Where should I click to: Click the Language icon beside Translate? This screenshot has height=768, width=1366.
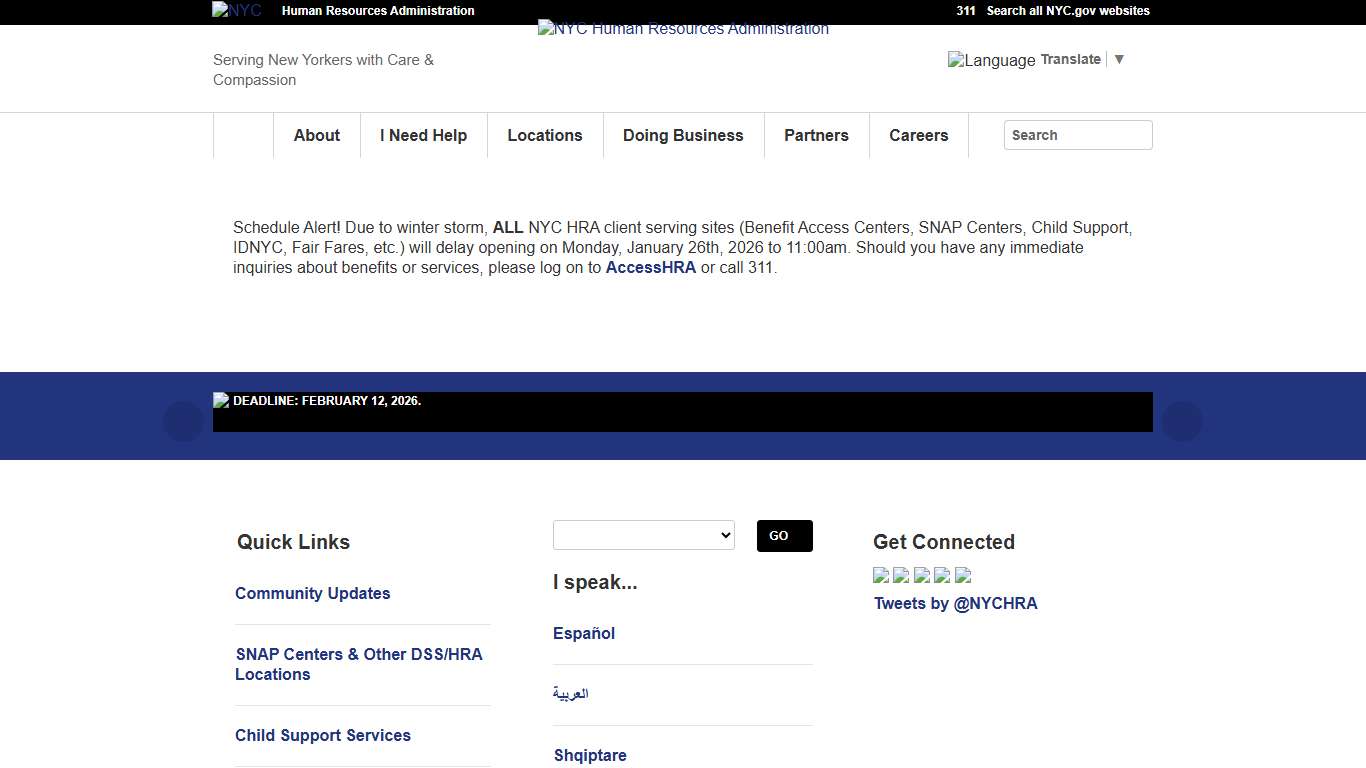991,60
